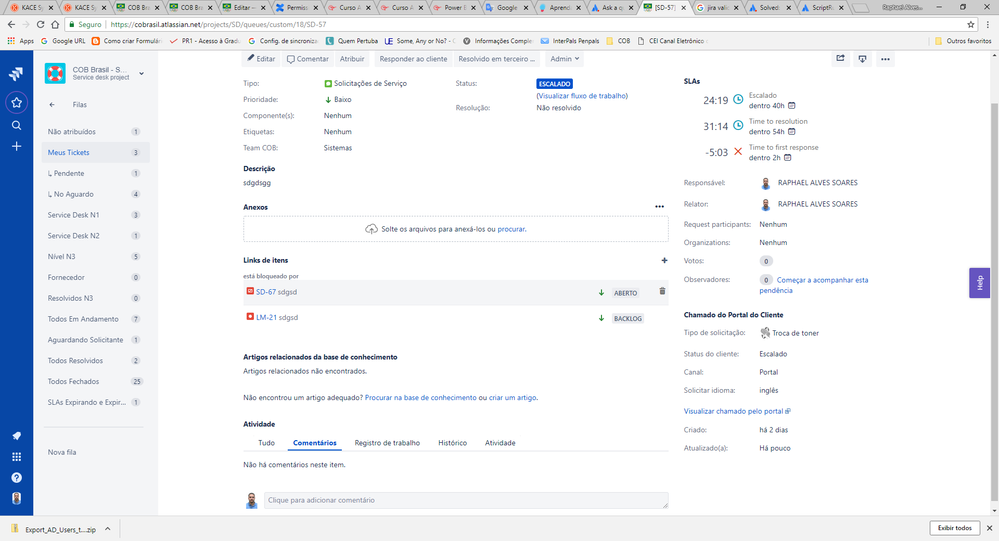999x541 pixels.
Task: Open Todos Em Andamento queue
Action: (x=94, y=319)
